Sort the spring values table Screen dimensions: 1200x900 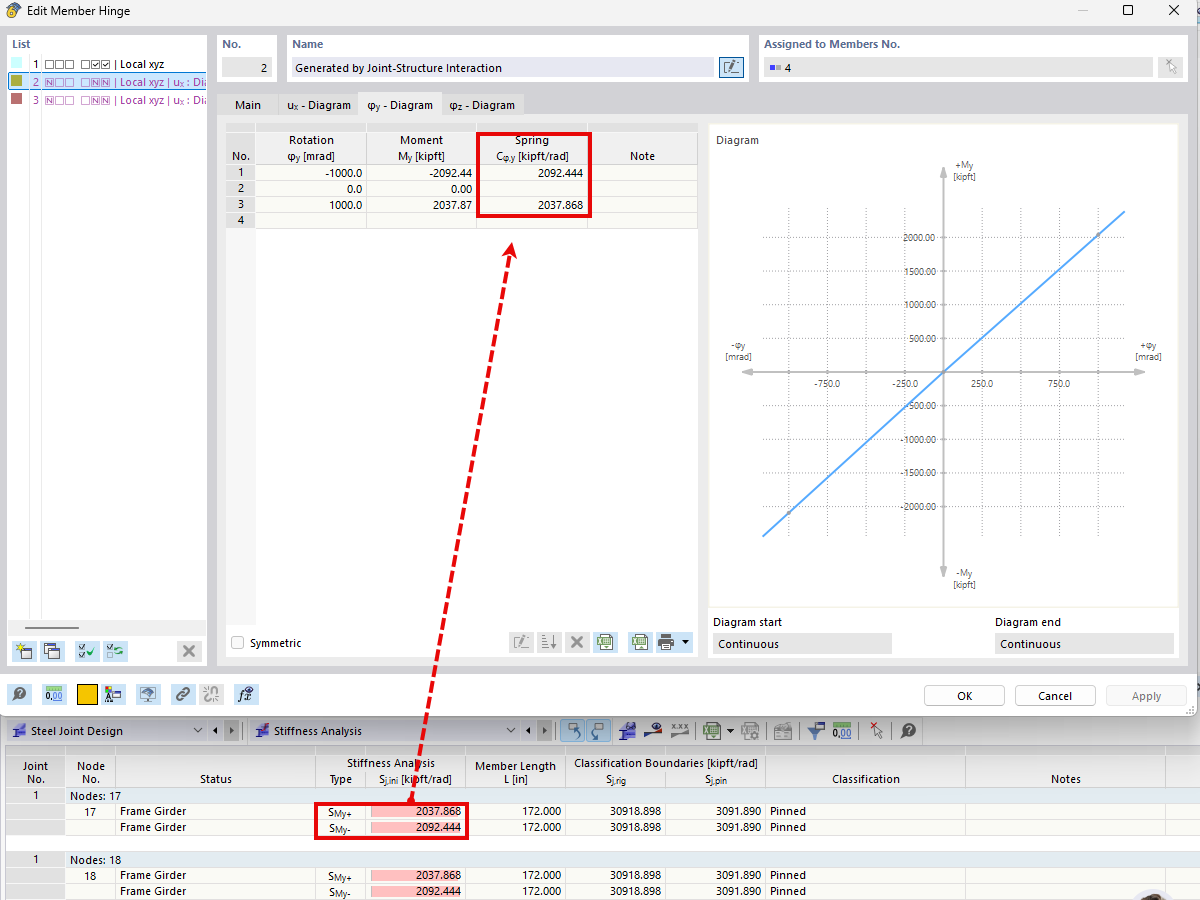coord(549,641)
